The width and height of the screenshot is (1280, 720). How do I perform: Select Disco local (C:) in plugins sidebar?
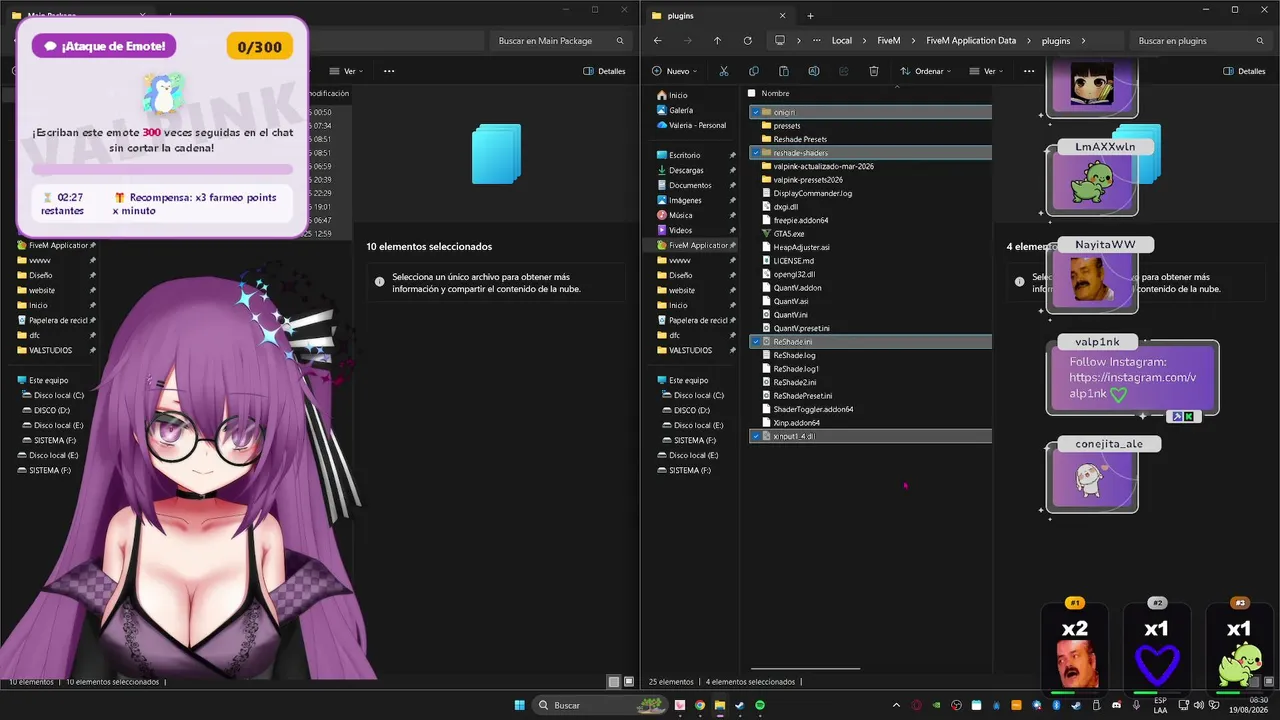(x=698, y=395)
